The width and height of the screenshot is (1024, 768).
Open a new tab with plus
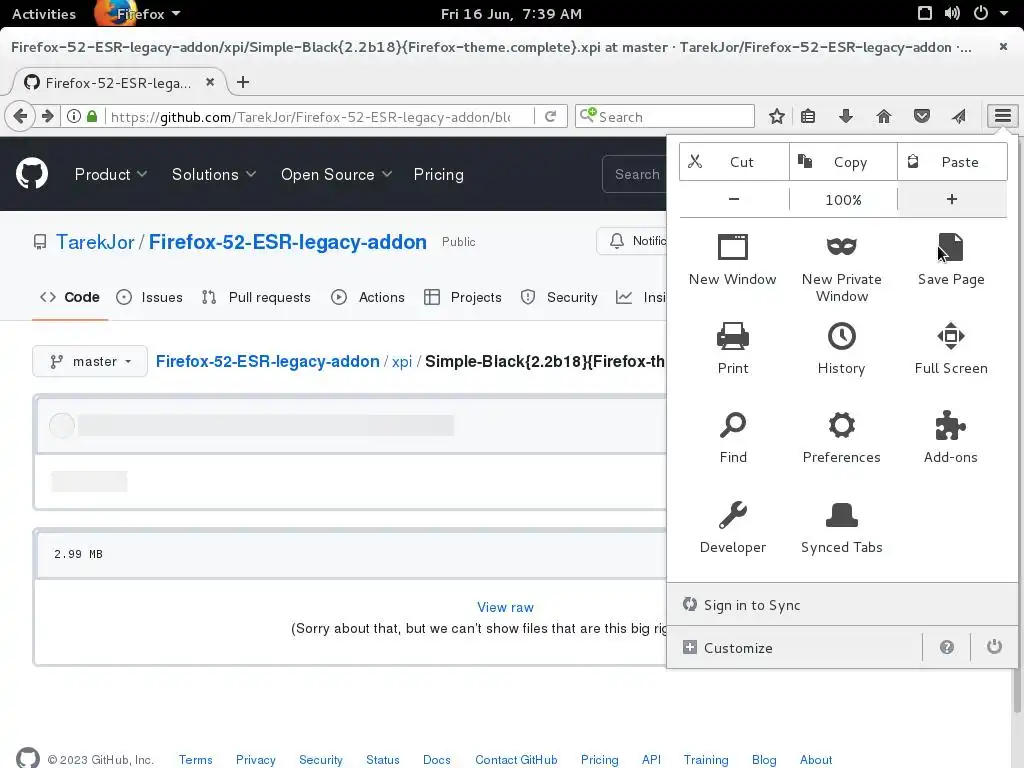[x=243, y=82]
